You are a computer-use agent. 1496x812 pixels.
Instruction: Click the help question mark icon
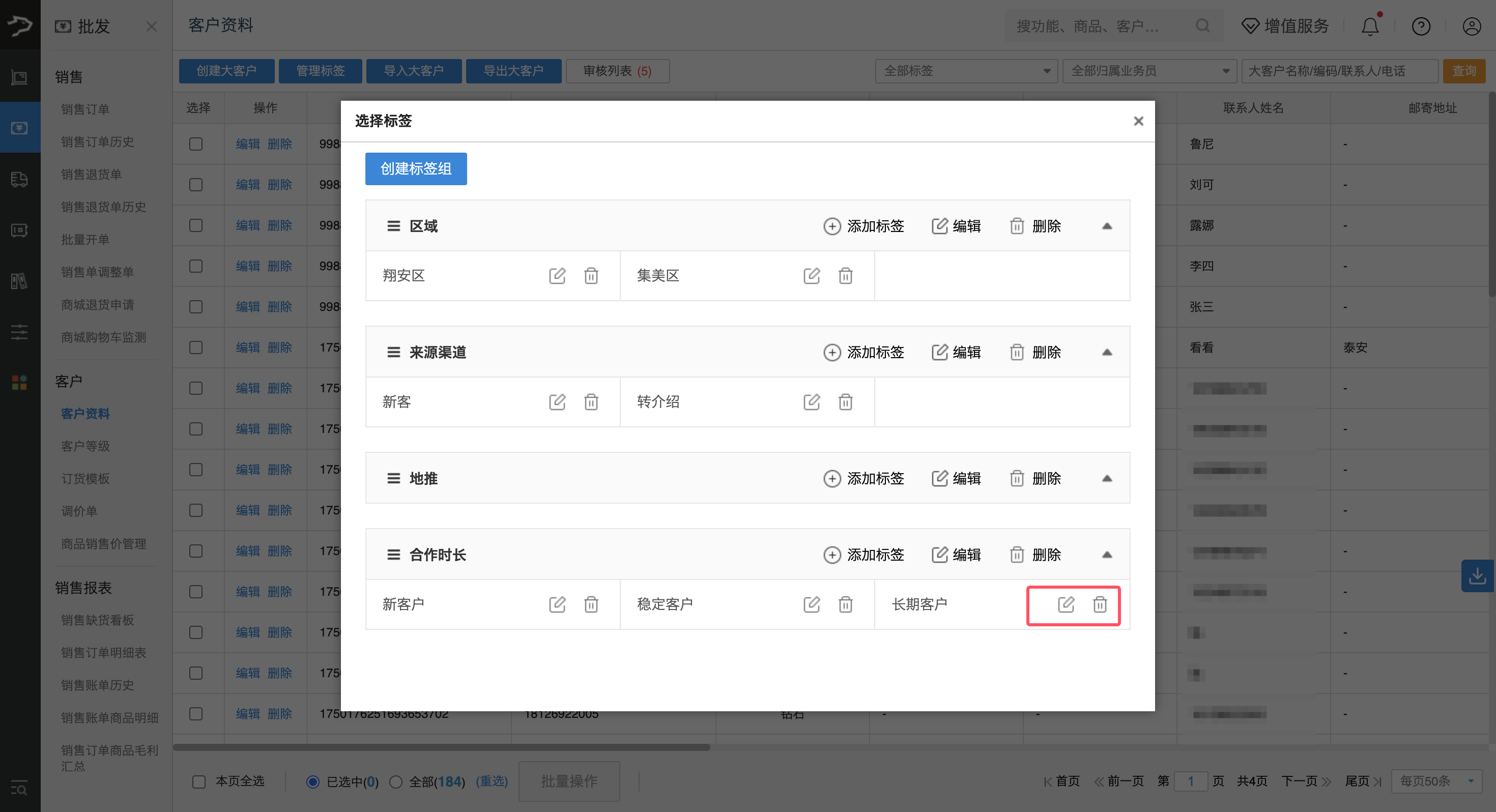coord(1421,26)
